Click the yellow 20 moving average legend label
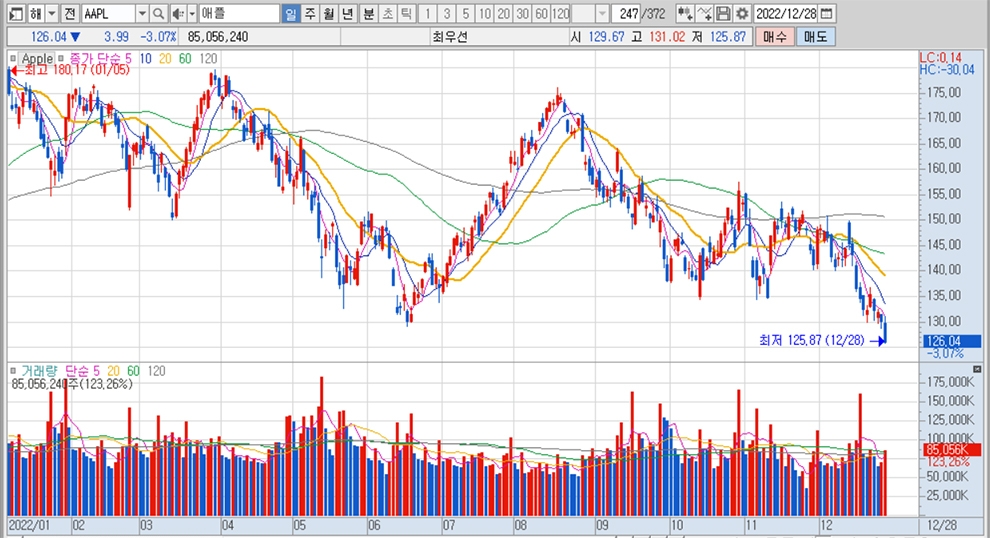Viewport: 990px width, 538px height. point(165,59)
